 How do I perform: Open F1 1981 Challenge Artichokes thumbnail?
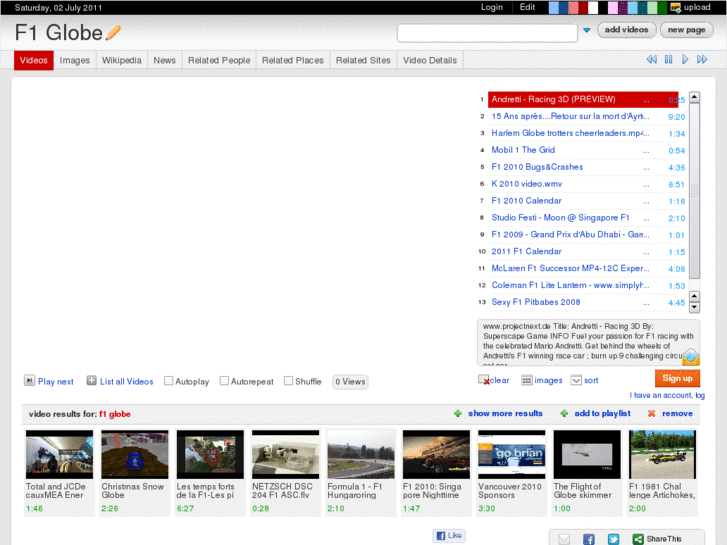click(662, 454)
